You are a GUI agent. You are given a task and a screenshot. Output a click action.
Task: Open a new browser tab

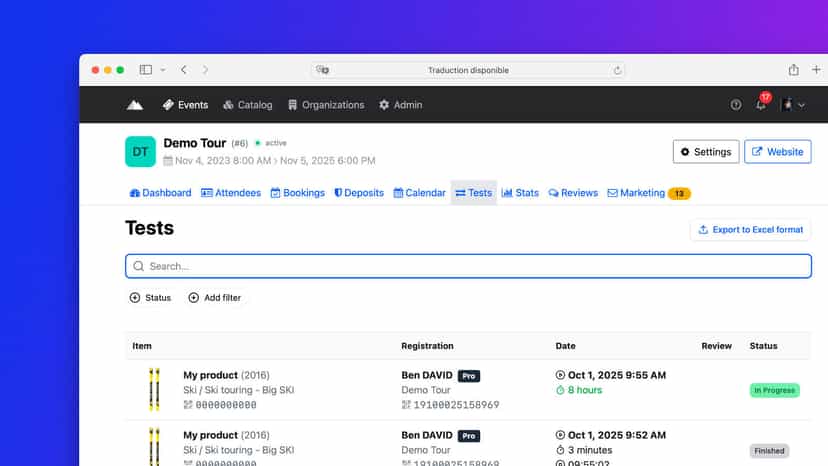click(x=816, y=70)
